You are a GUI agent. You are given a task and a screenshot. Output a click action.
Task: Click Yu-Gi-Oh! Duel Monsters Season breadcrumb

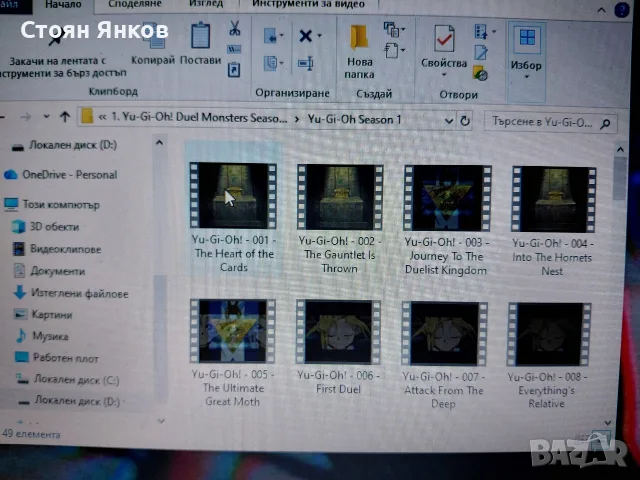[199, 118]
